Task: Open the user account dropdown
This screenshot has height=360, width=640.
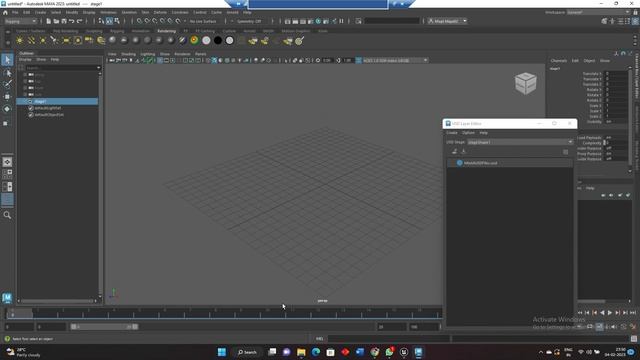Action: coord(447,21)
